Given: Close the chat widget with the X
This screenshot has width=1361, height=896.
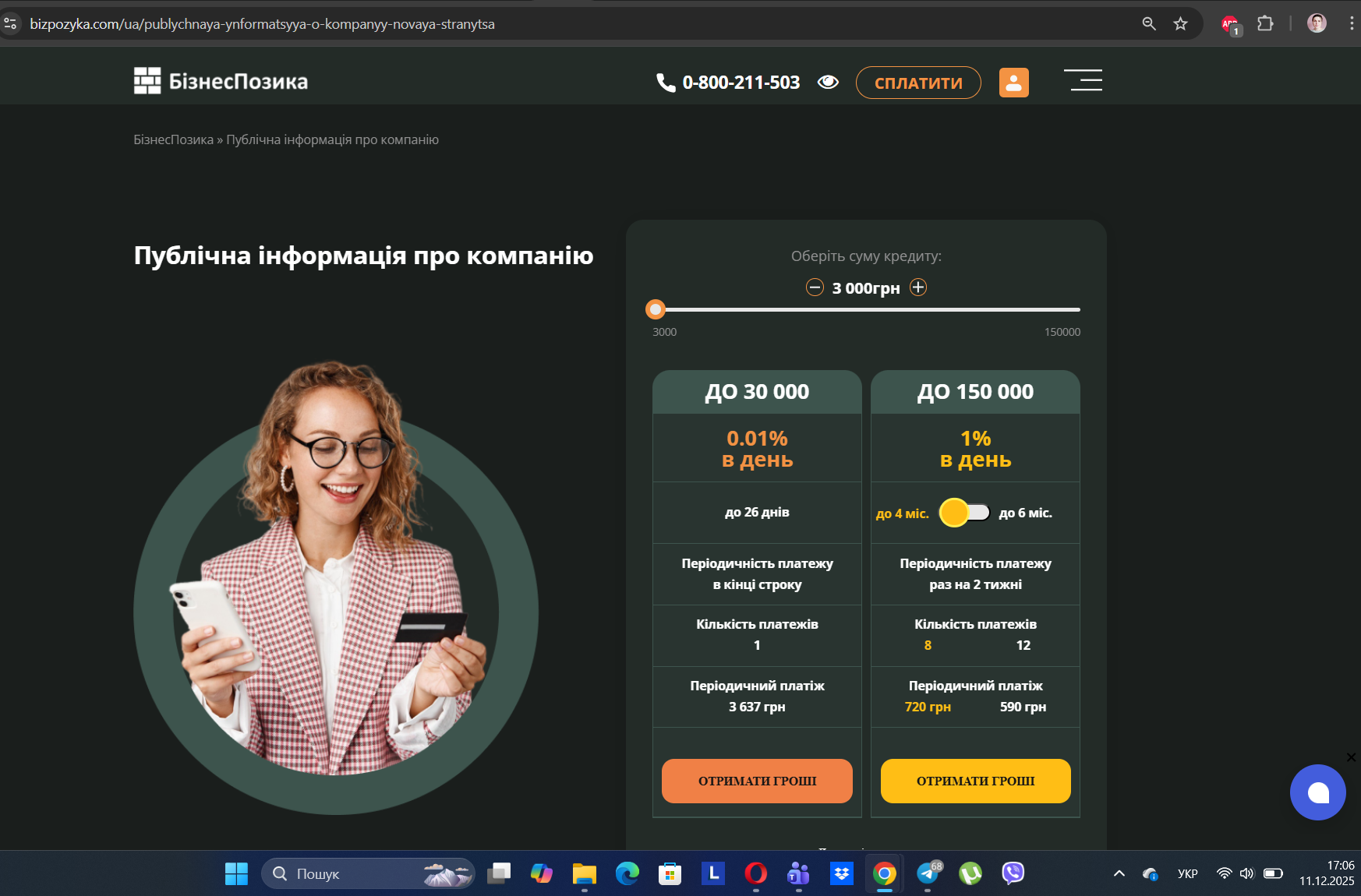Looking at the screenshot, I should 1351,757.
